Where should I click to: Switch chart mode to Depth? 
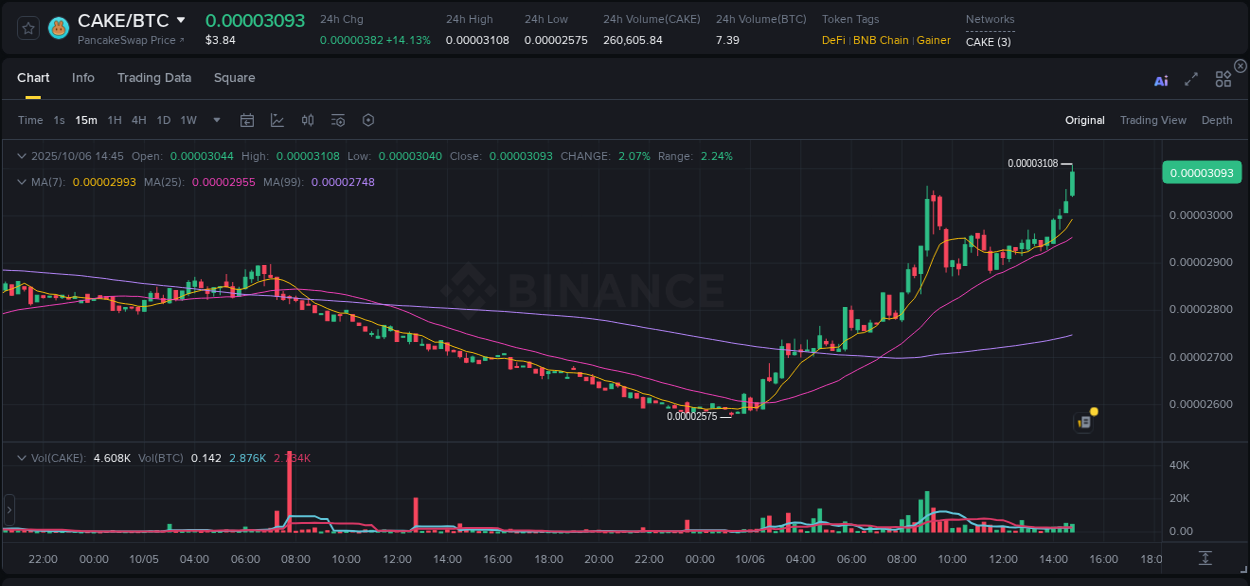click(1217, 120)
